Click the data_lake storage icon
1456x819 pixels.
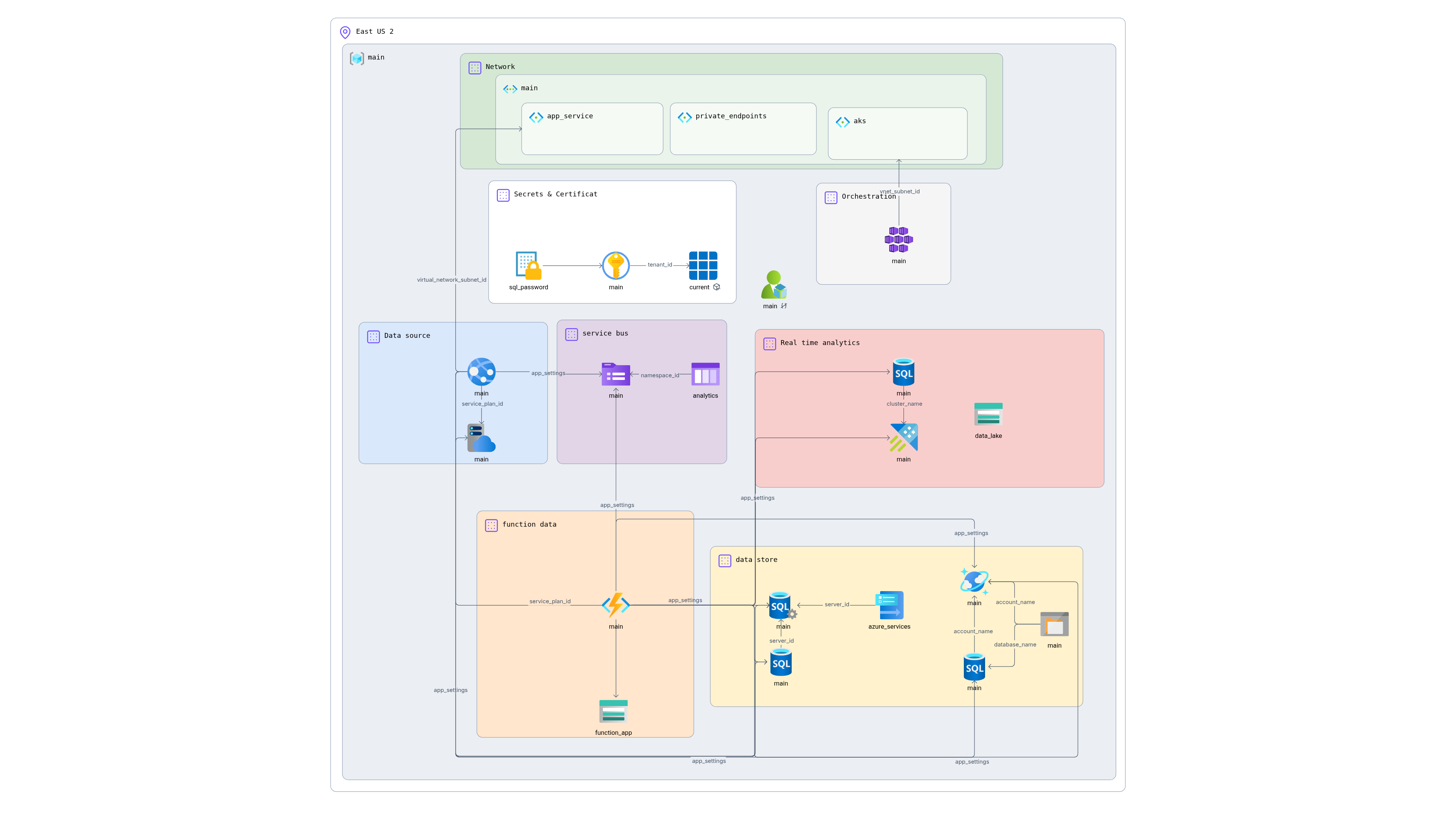click(x=988, y=414)
